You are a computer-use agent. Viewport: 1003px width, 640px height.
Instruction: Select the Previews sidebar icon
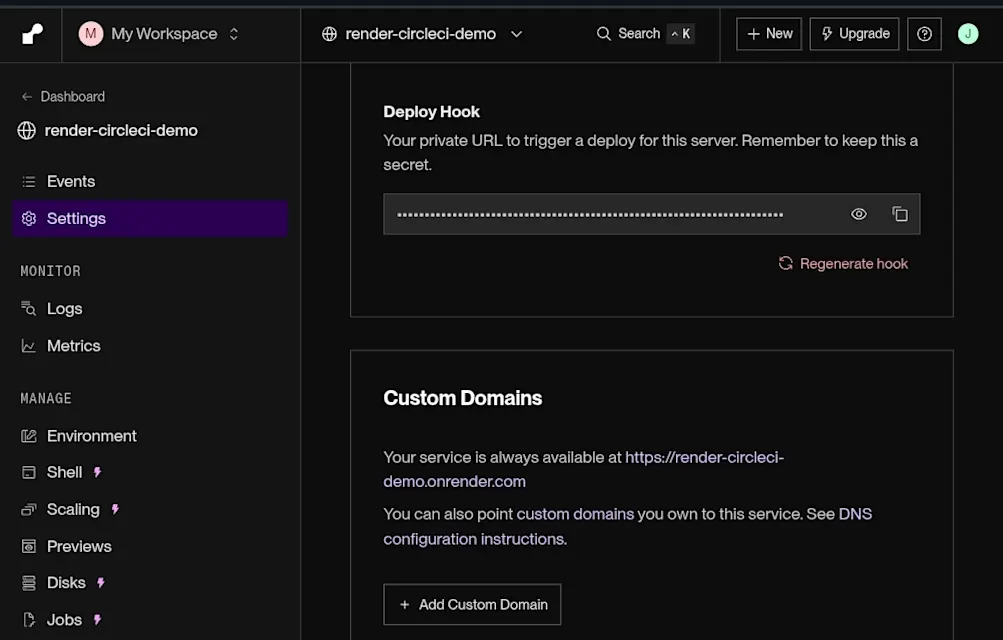(29, 546)
